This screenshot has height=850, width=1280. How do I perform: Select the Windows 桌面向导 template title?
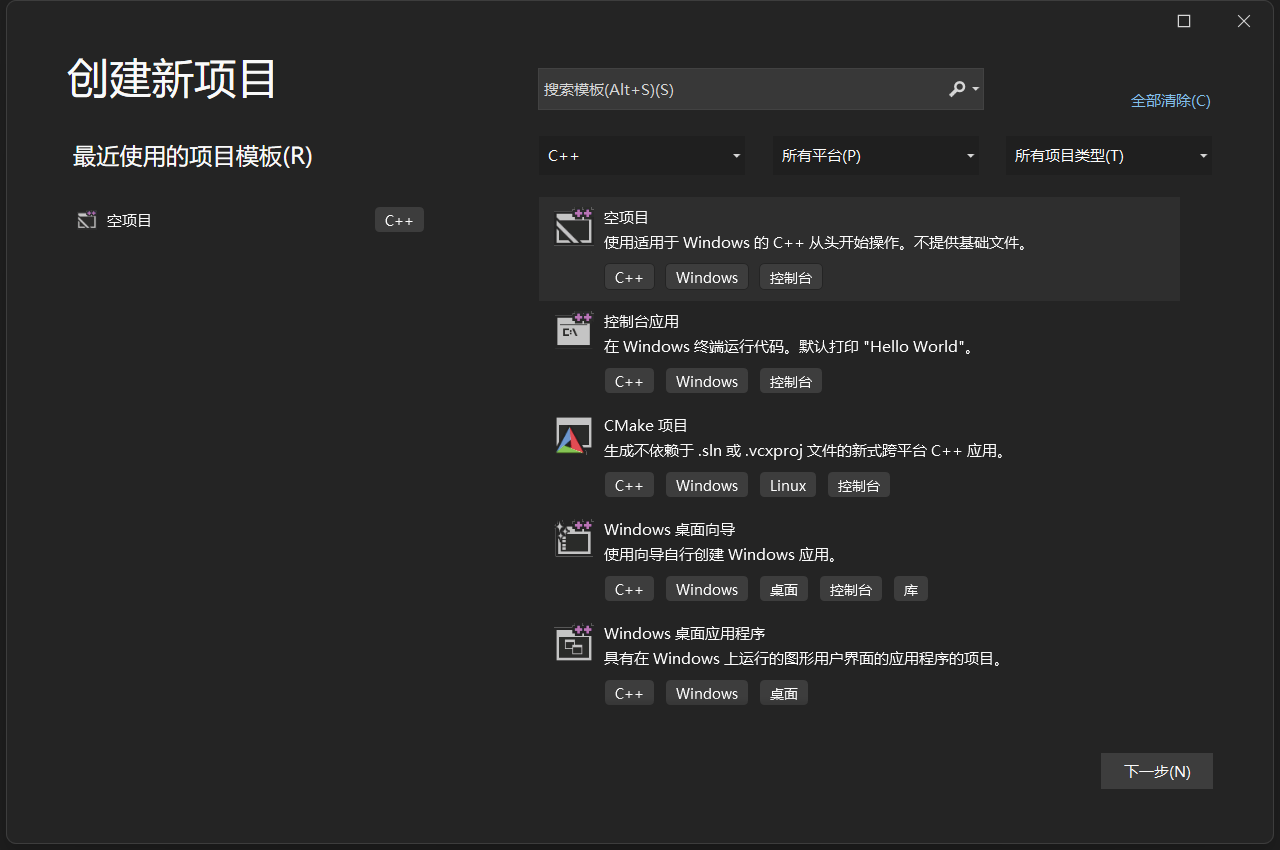click(670, 529)
